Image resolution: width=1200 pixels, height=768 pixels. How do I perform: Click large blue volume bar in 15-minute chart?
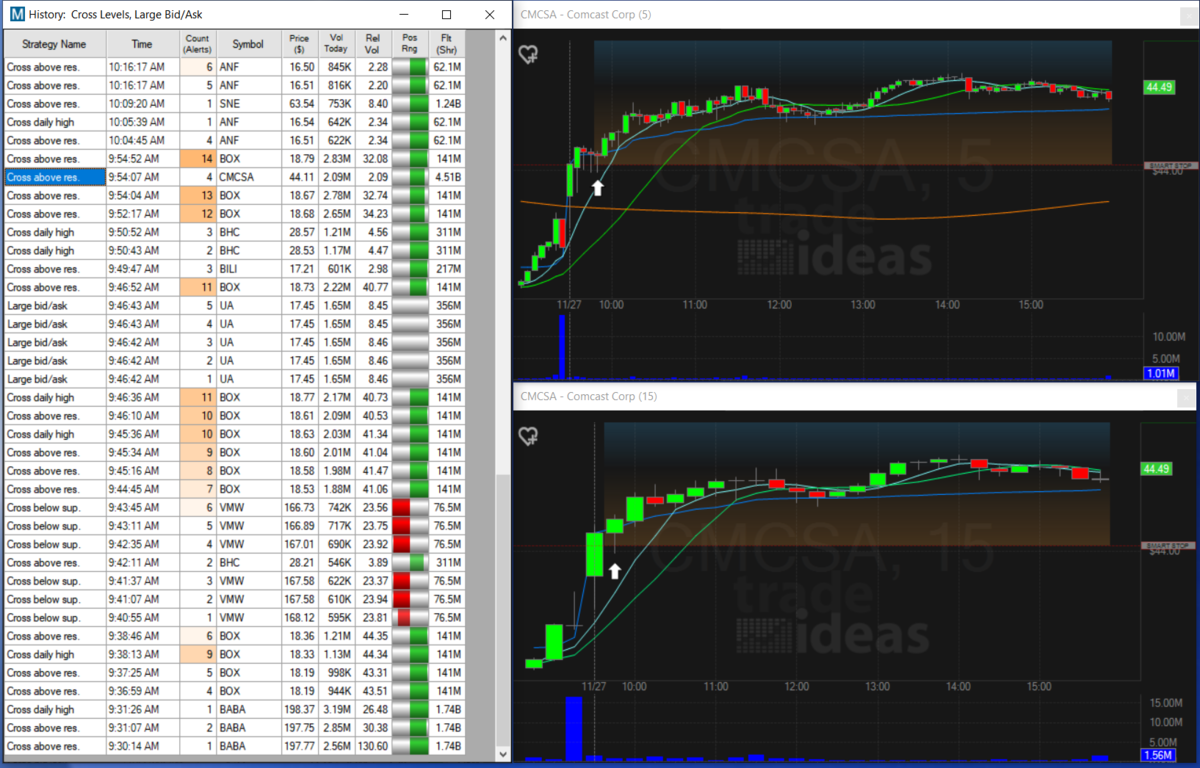coord(574,729)
